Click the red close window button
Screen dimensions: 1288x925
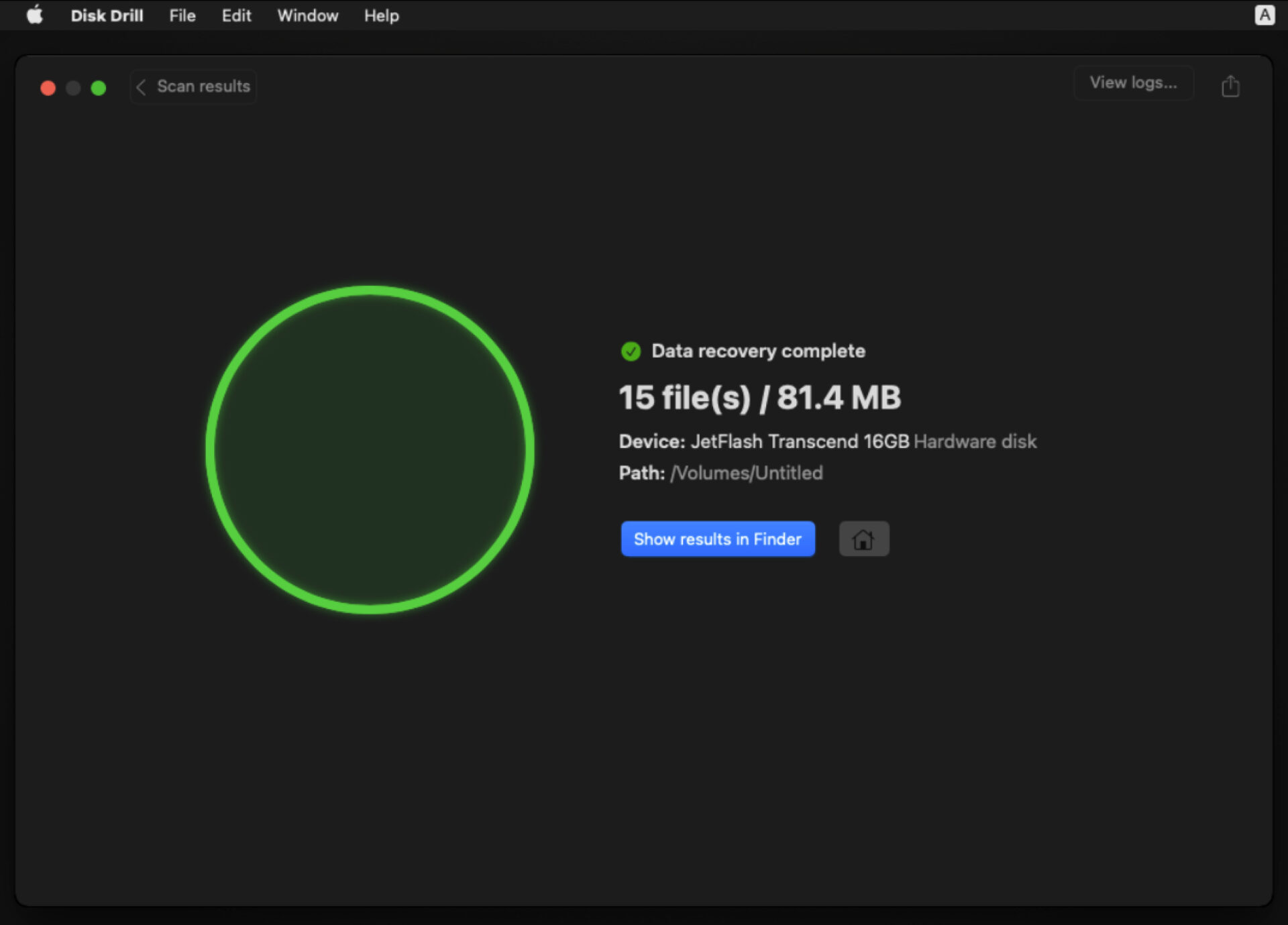(48, 88)
